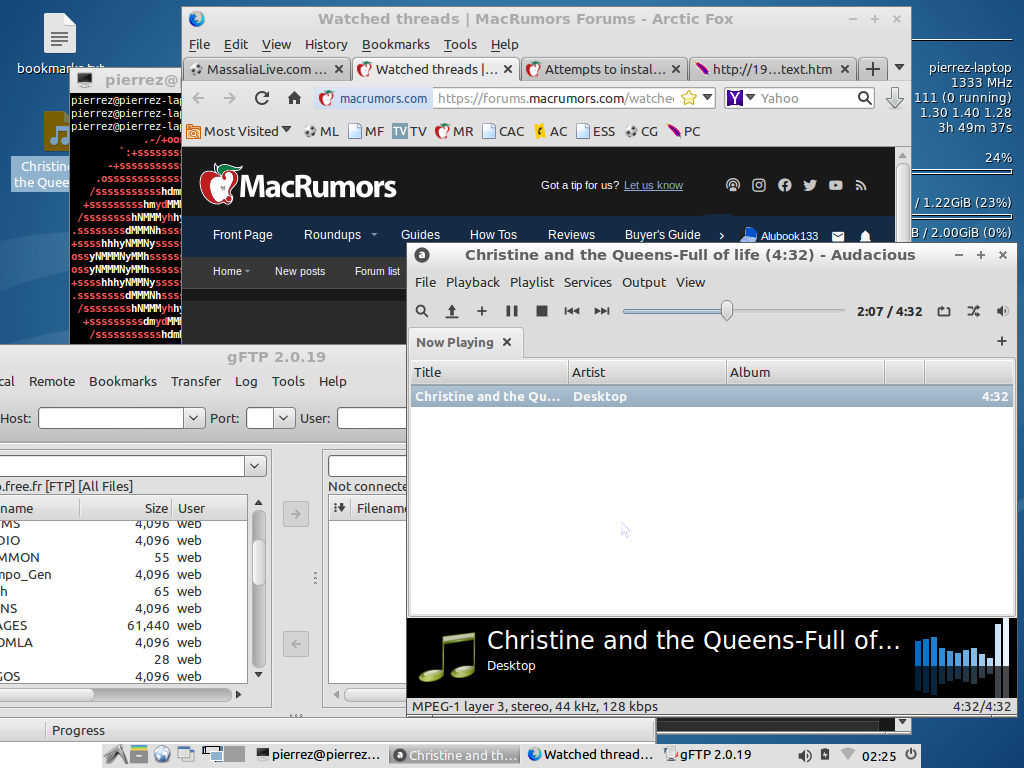Open browser Bookmarks menu
This screenshot has width=1024, height=768.
pyautogui.click(x=396, y=44)
